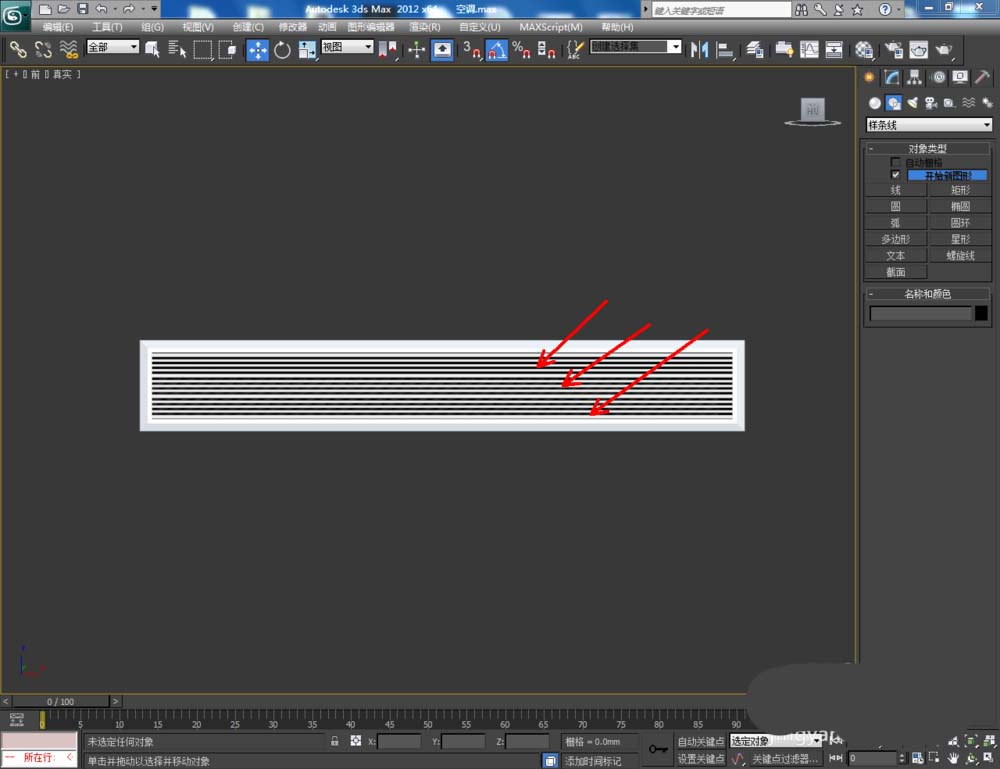
Task: Open the reference coordinate system dropdown 视图
Action: 347,47
